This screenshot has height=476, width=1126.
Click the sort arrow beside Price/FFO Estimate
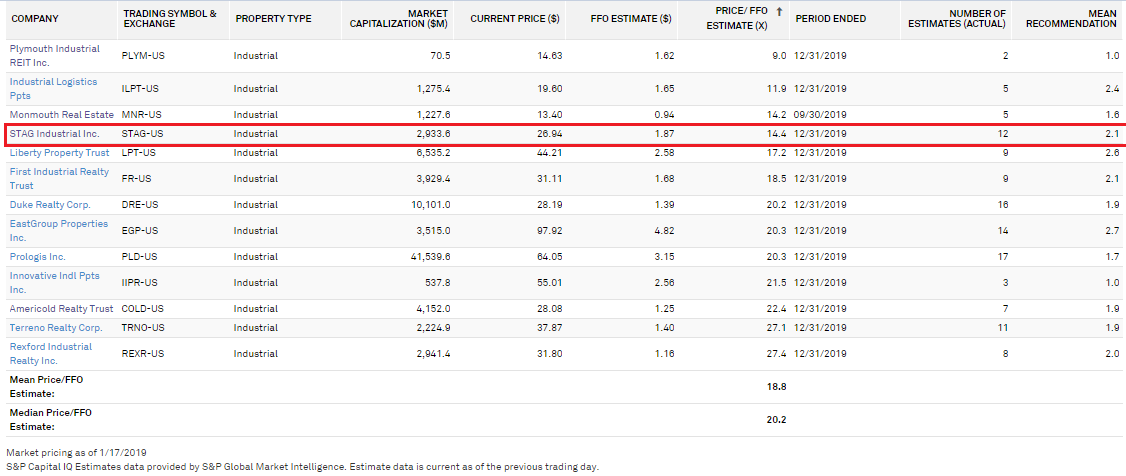pyautogui.click(x=779, y=12)
